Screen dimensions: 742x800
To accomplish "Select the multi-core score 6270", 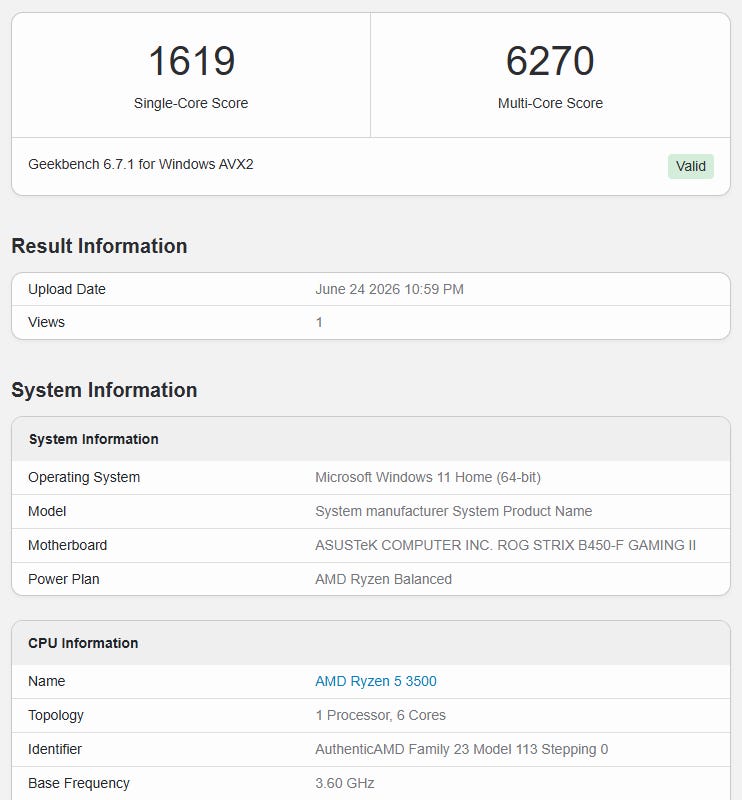I will (x=550, y=61).
